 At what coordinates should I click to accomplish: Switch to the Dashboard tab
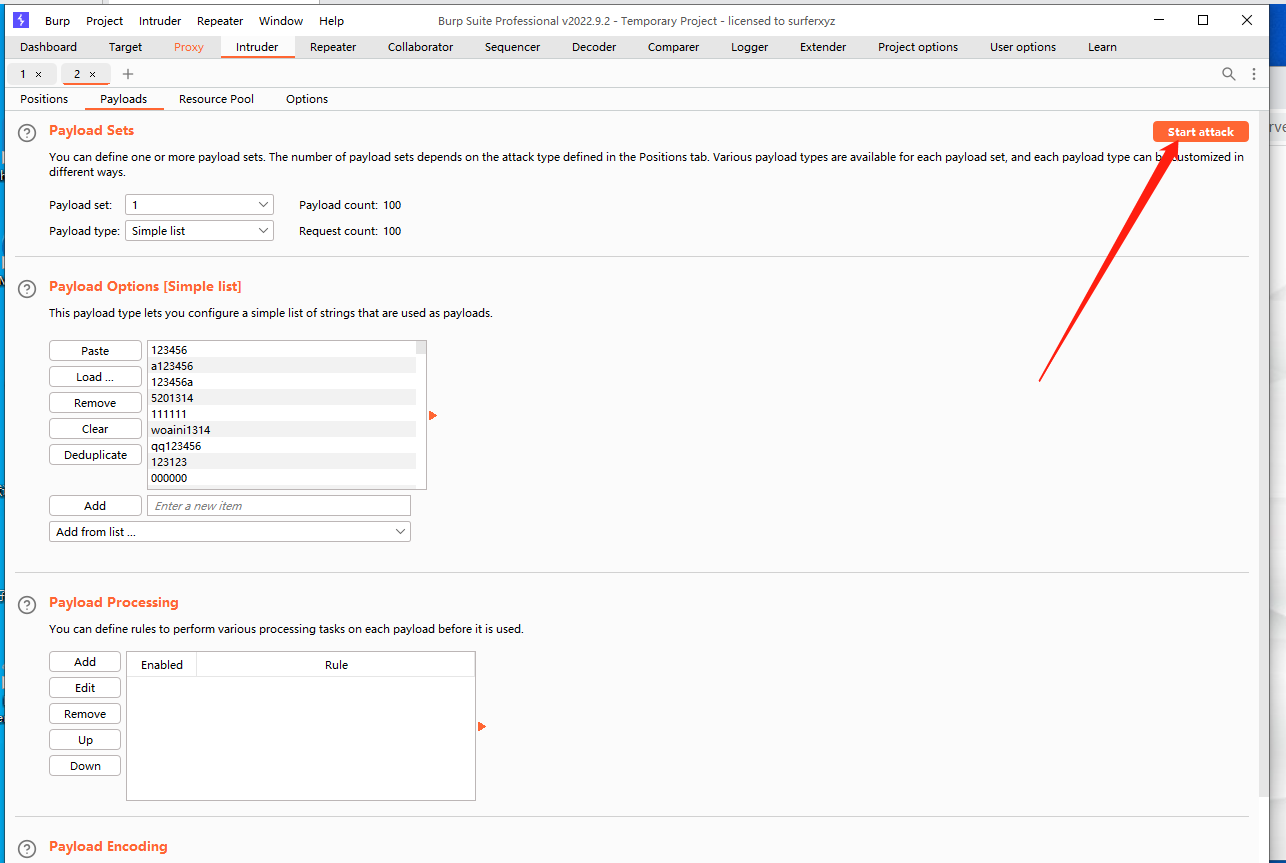click(48, 47)
